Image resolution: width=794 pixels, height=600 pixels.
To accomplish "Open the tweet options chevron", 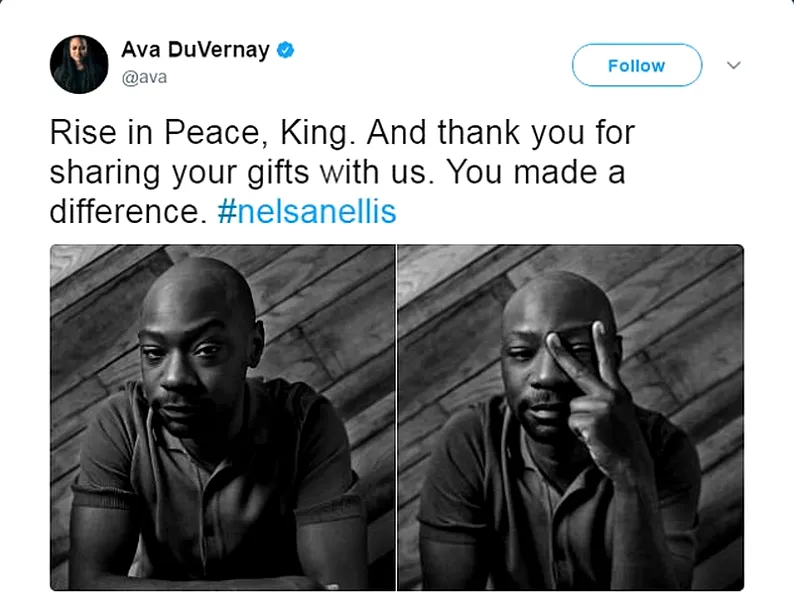I will pos(733,65).
